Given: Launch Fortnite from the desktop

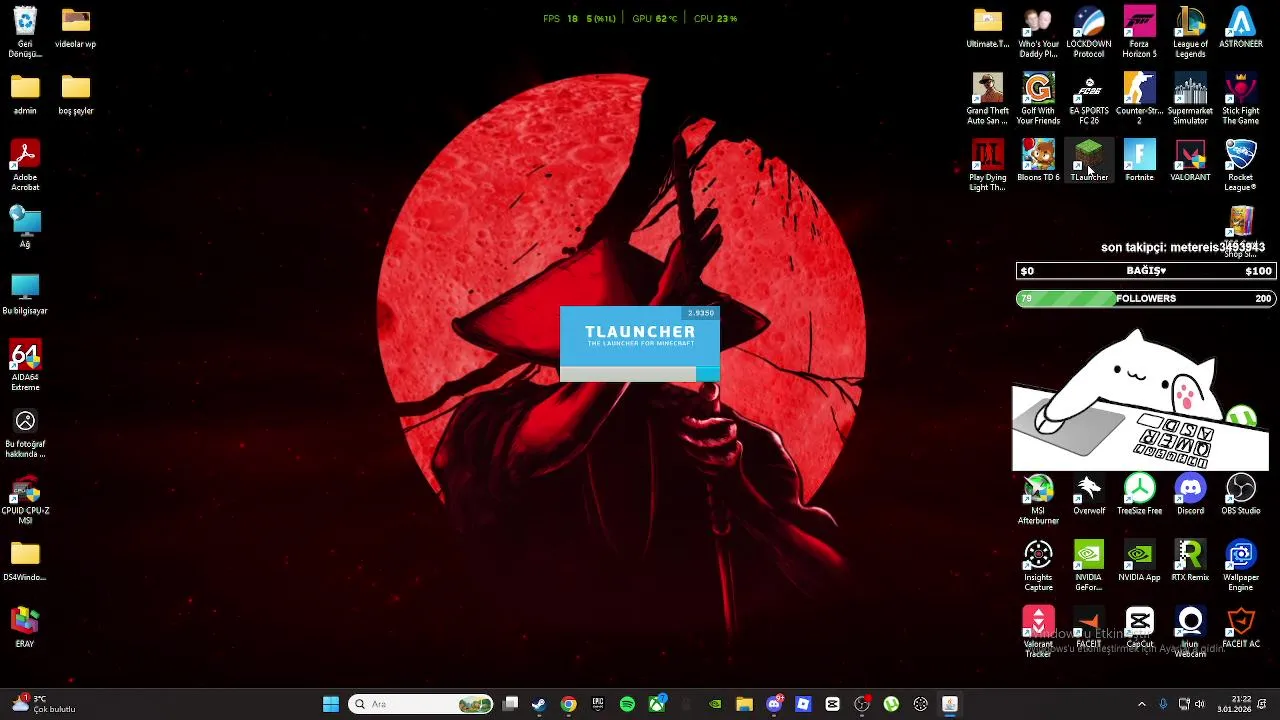Looking at the screenshot, I should pos(1139,161).
